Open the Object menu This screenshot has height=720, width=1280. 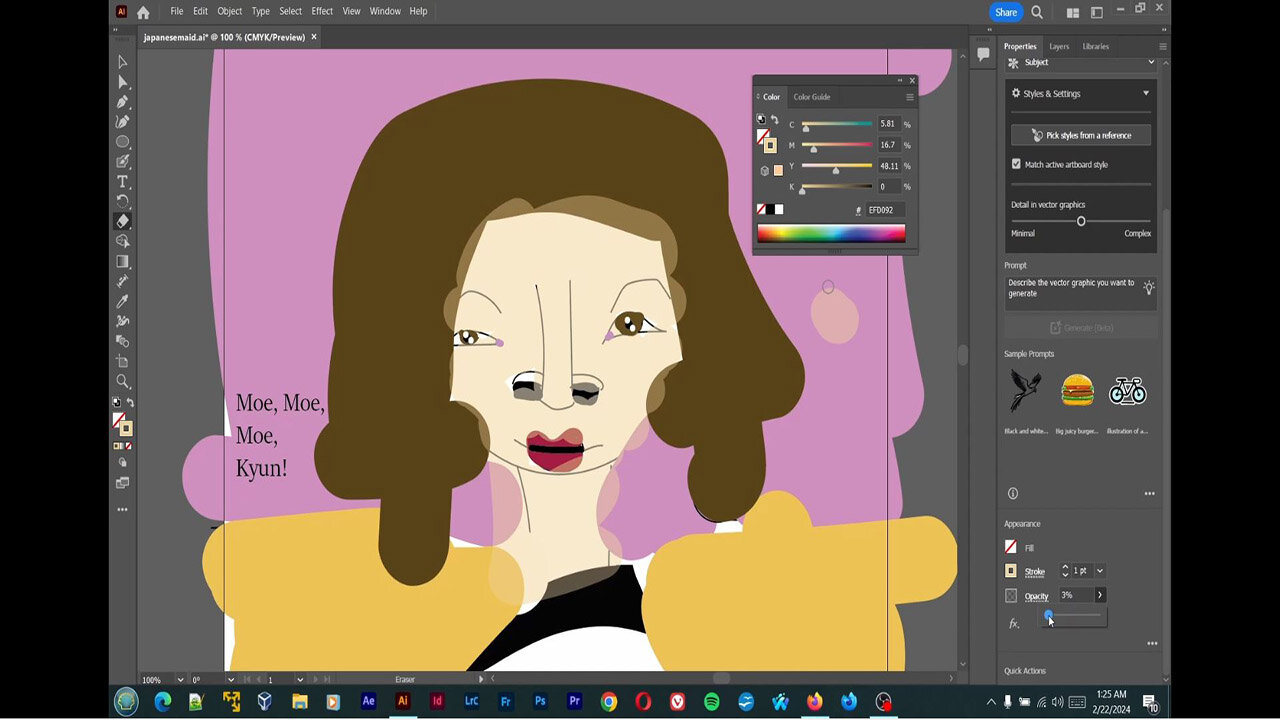tap(230, 11)
